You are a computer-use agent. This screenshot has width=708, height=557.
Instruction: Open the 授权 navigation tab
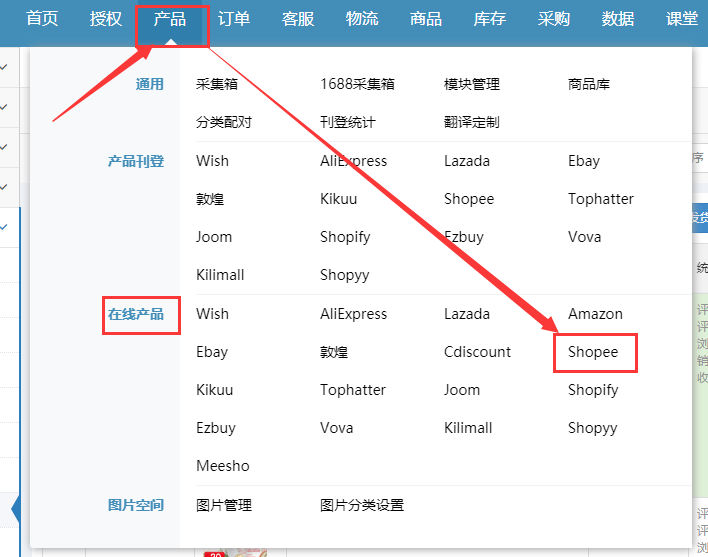(106, 19)
